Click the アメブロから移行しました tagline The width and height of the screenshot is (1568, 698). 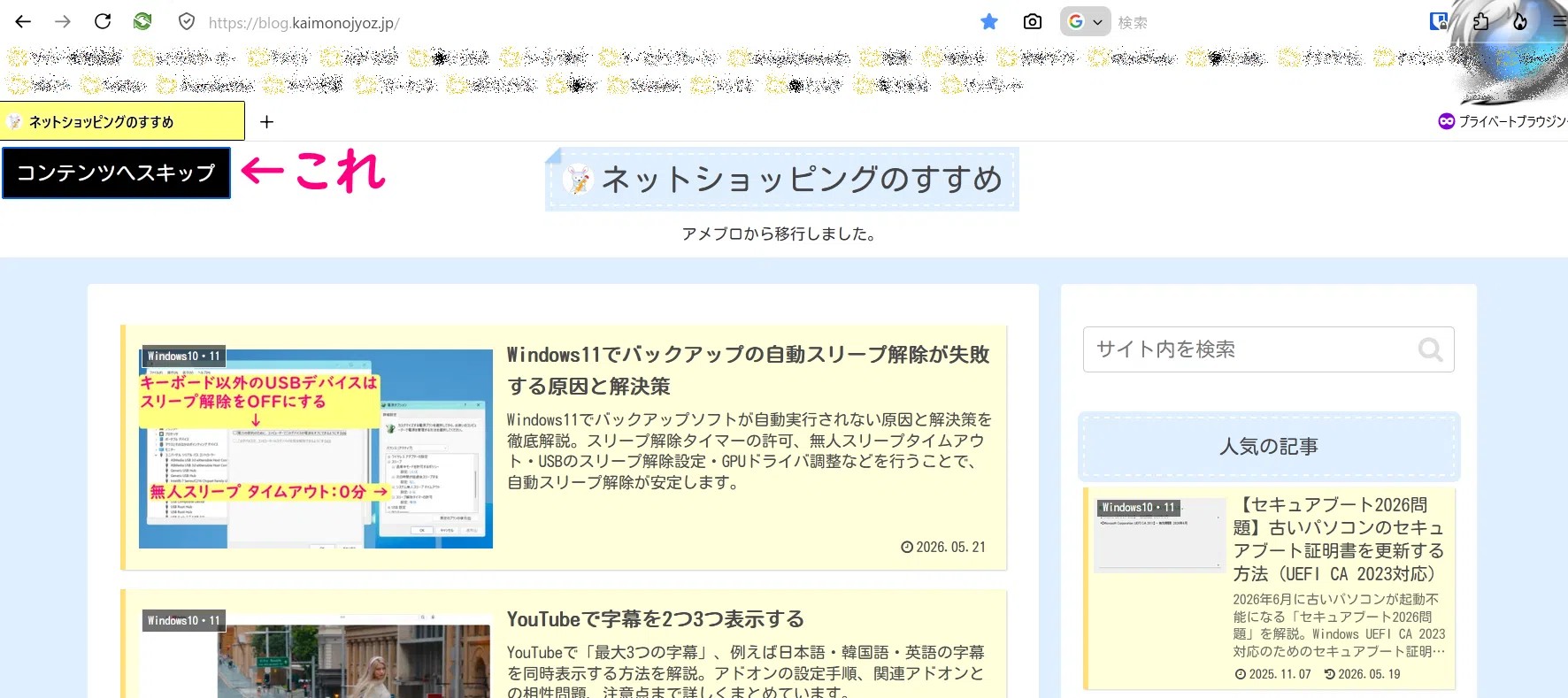pos(780,234)
